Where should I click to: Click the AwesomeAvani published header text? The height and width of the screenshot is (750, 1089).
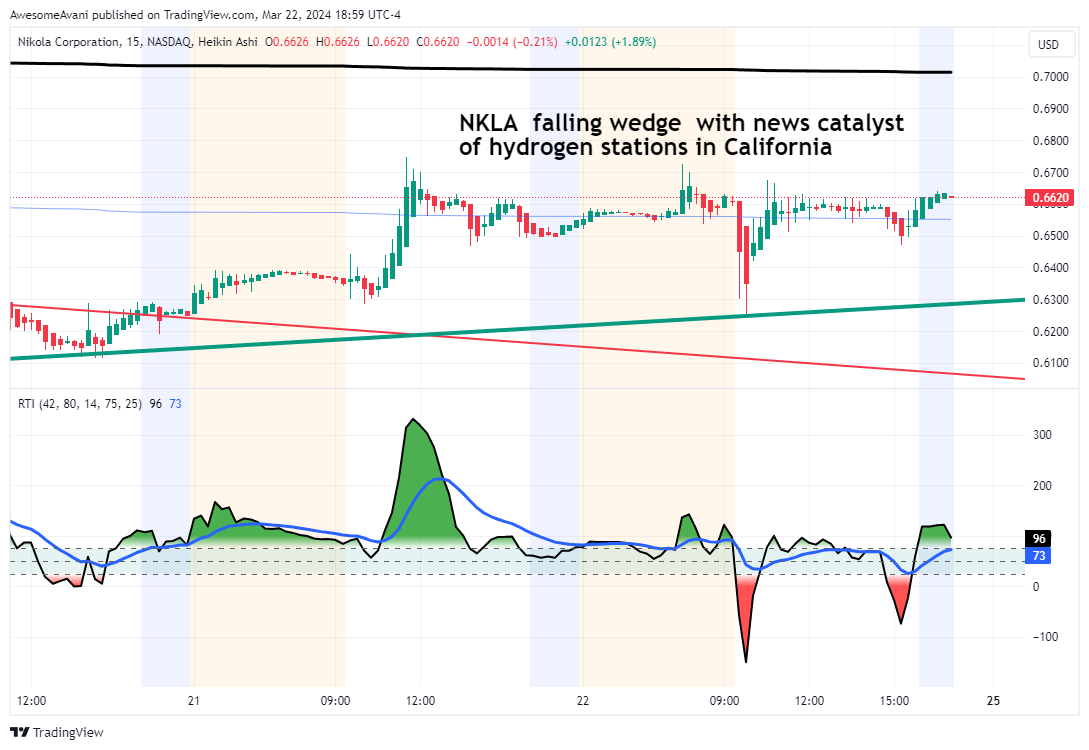click(205, 15)
